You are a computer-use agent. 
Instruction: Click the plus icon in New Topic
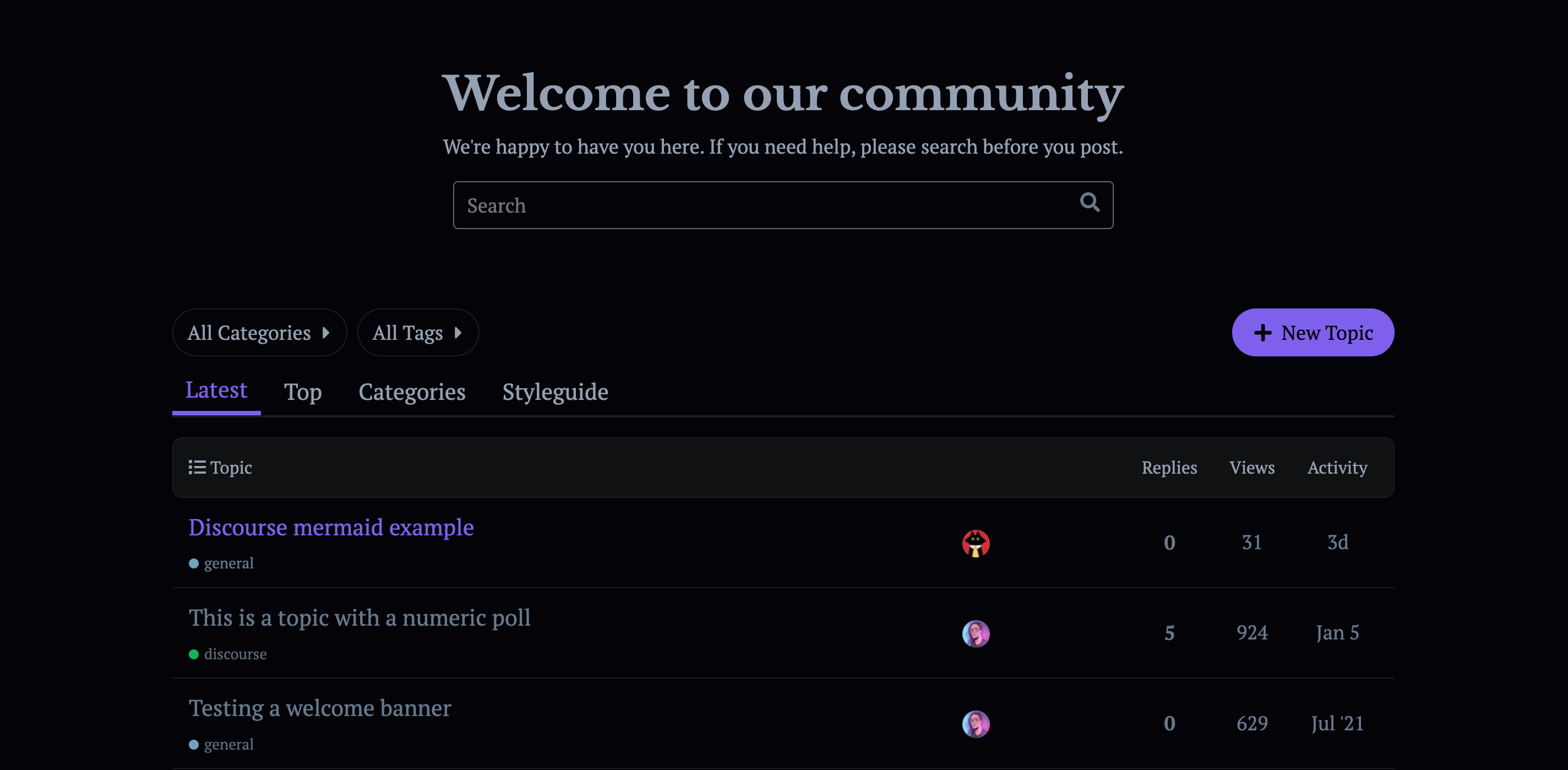pos(1263,333)
